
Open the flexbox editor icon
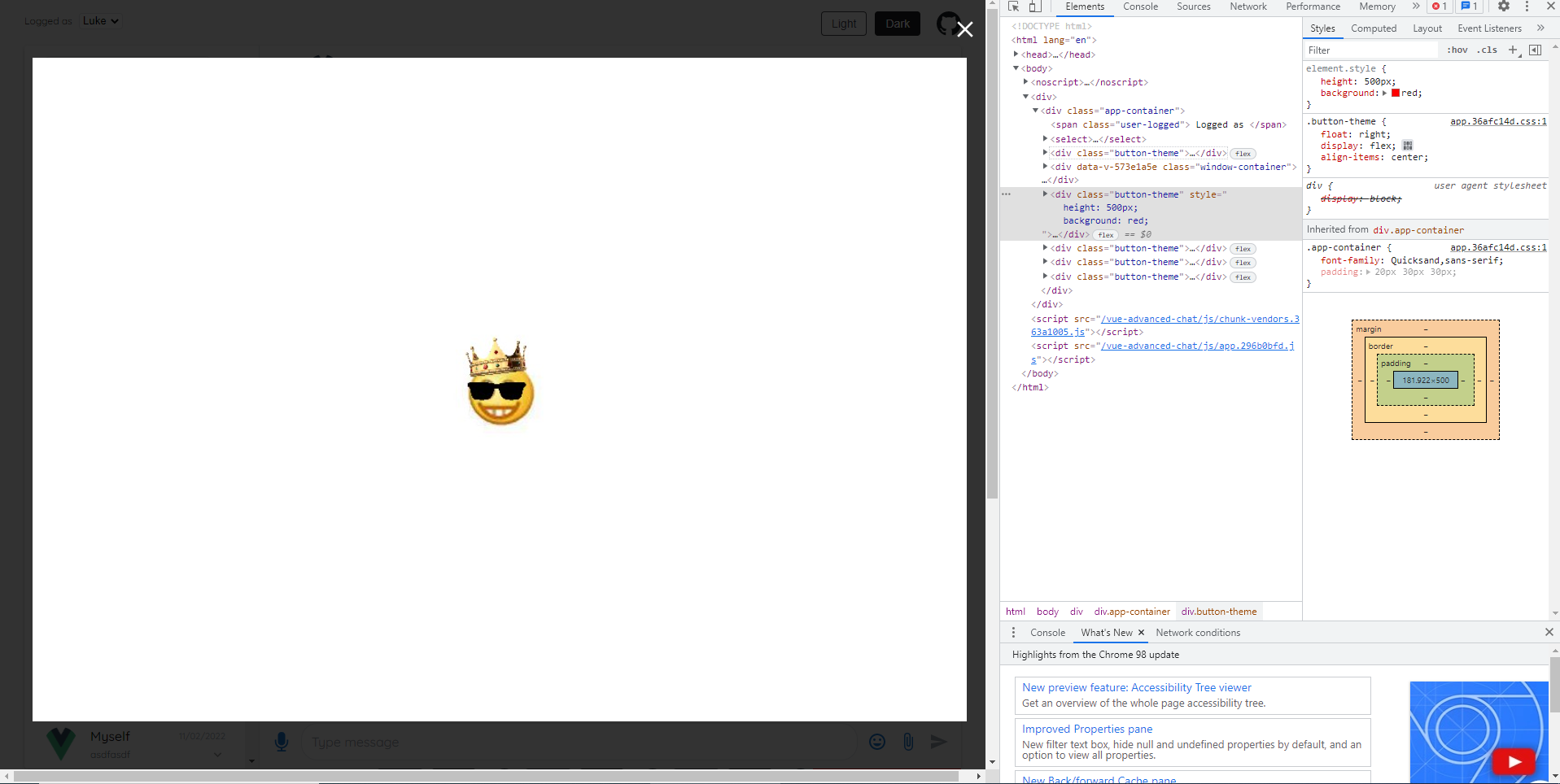tap(1408, 146)
